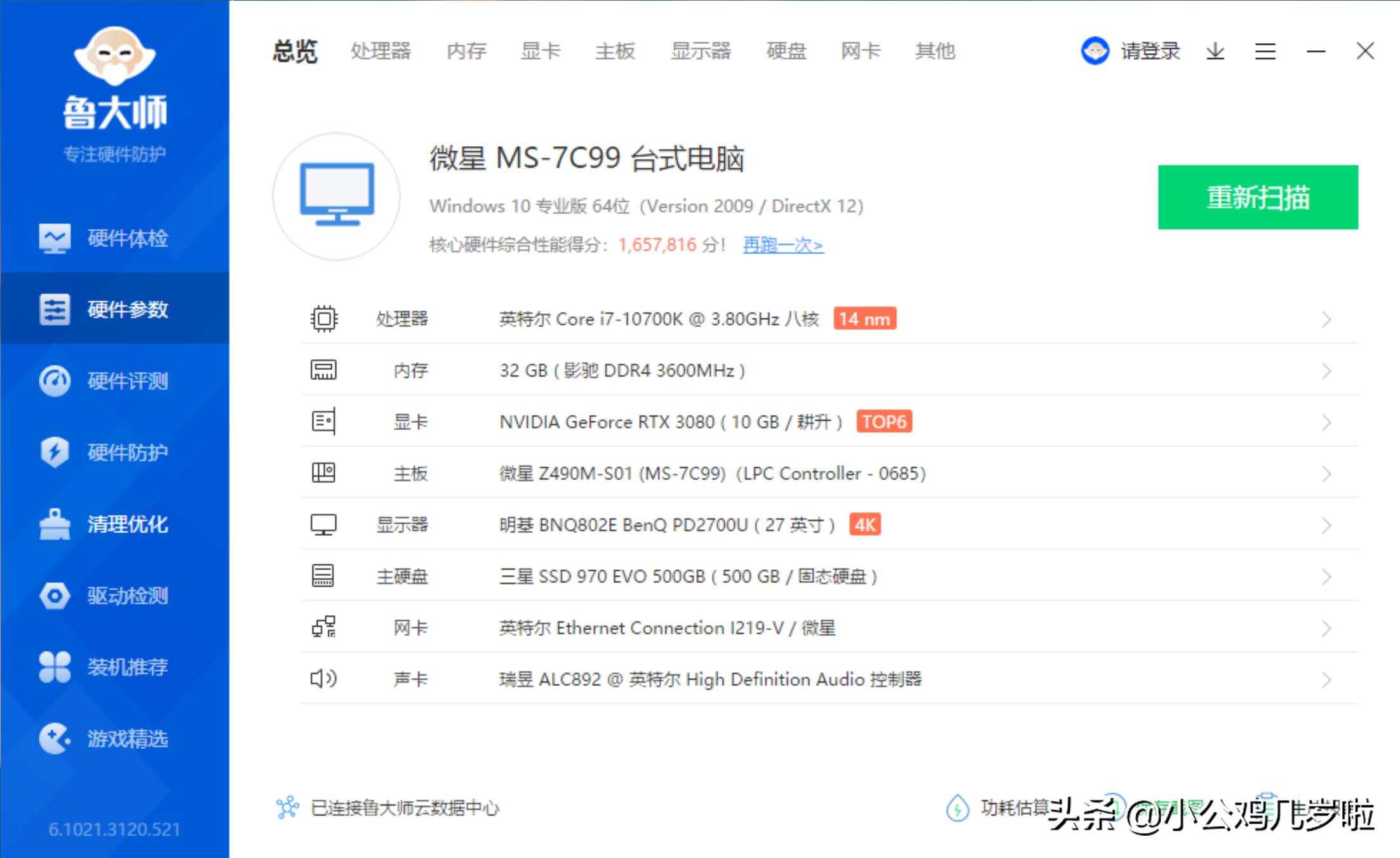Click the download arrow icon in titlebar
The width and height of the screenshot is (1400, 858).
1215,51
